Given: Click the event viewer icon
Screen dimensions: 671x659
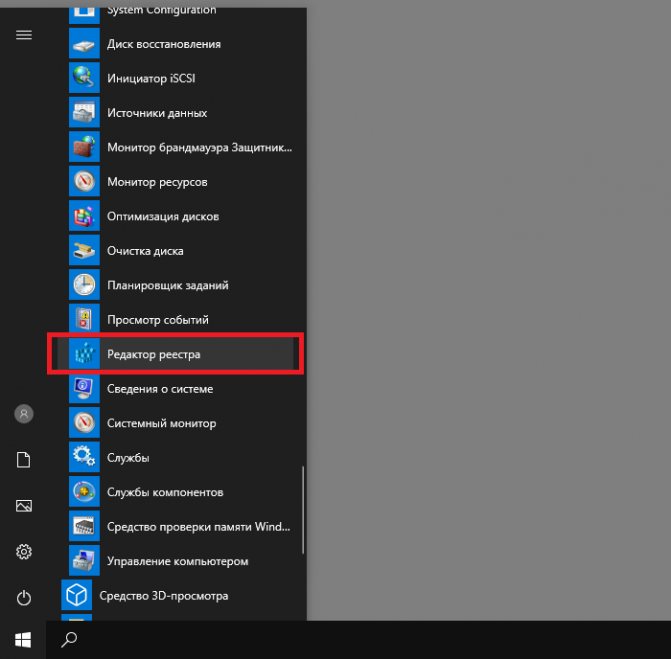Looking at the screenshot, I should tap(84, 319).
